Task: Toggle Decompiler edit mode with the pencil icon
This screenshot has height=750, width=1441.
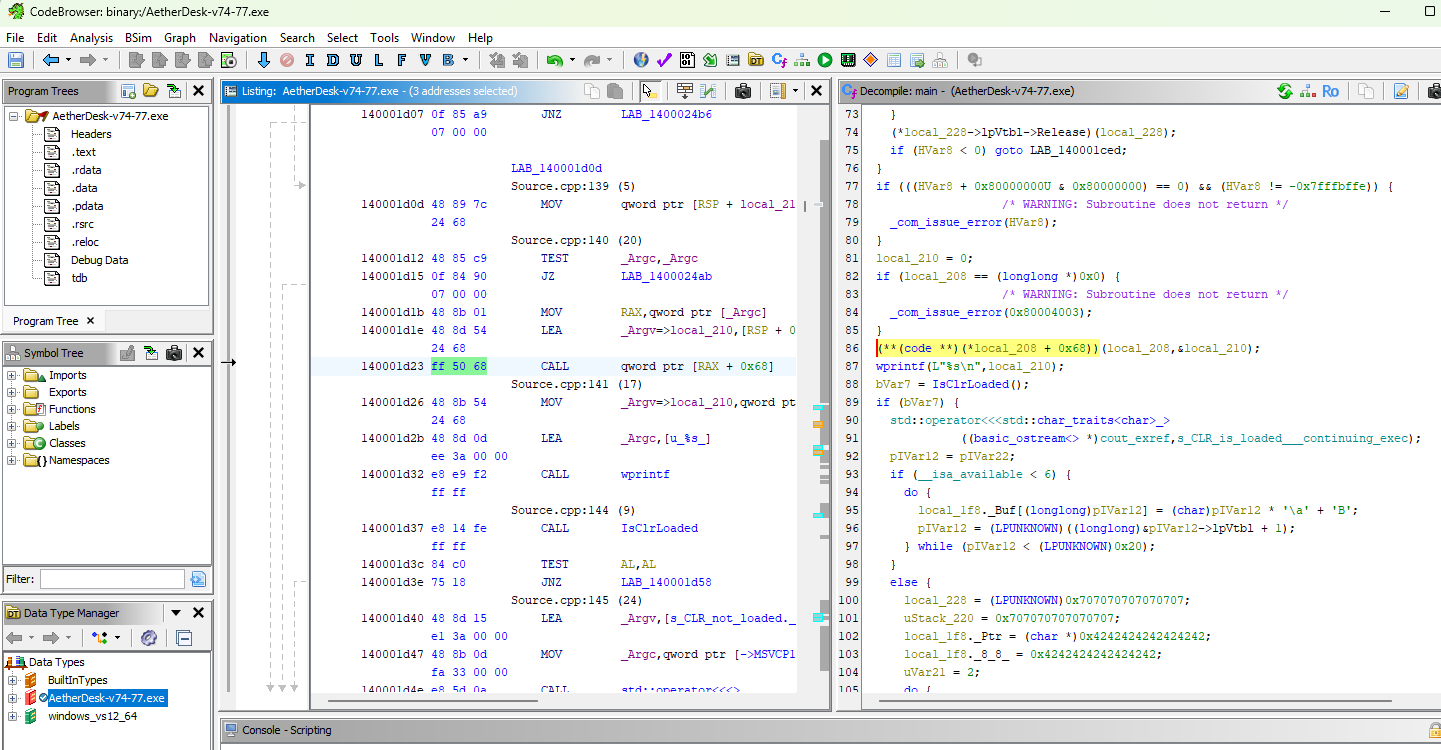Action: (1403, 90)
